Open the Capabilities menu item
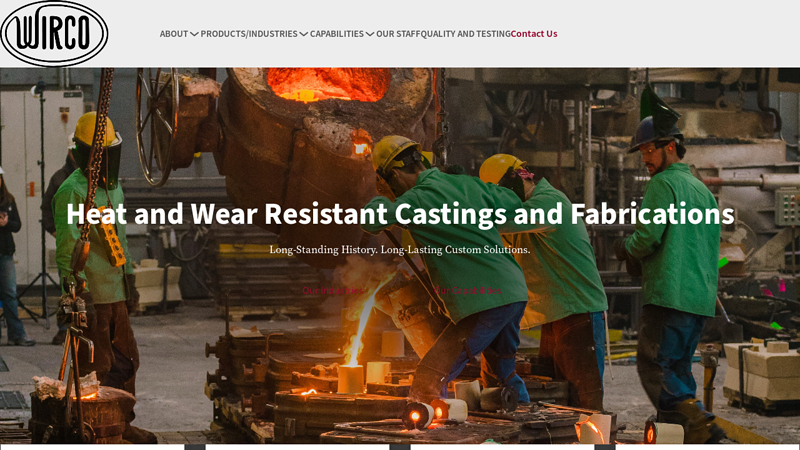This screenshot has height=450, width=800. 336,34
